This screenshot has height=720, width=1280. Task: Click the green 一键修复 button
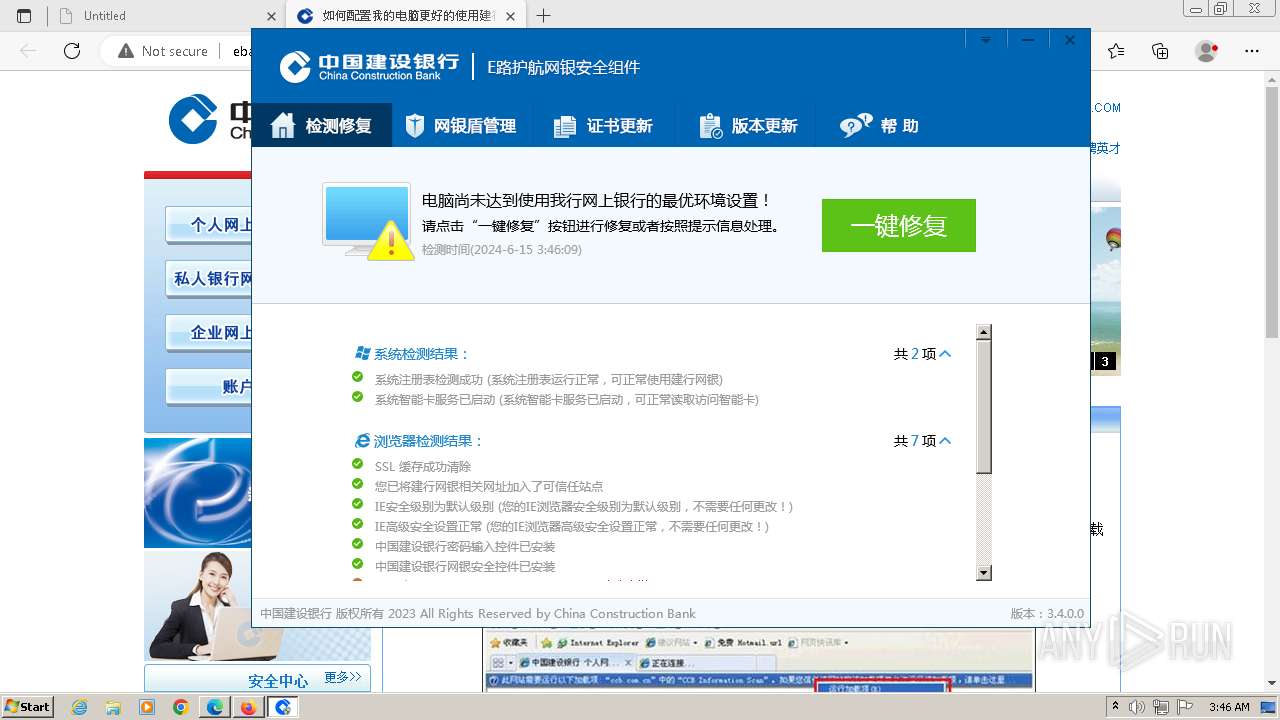pyautogui.click(x=898, y=225)
